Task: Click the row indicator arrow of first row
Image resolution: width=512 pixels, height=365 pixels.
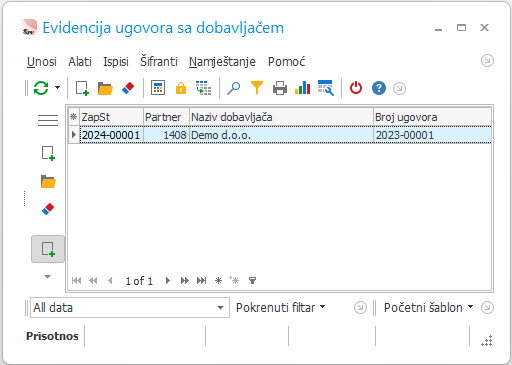Action: point(74,135)
